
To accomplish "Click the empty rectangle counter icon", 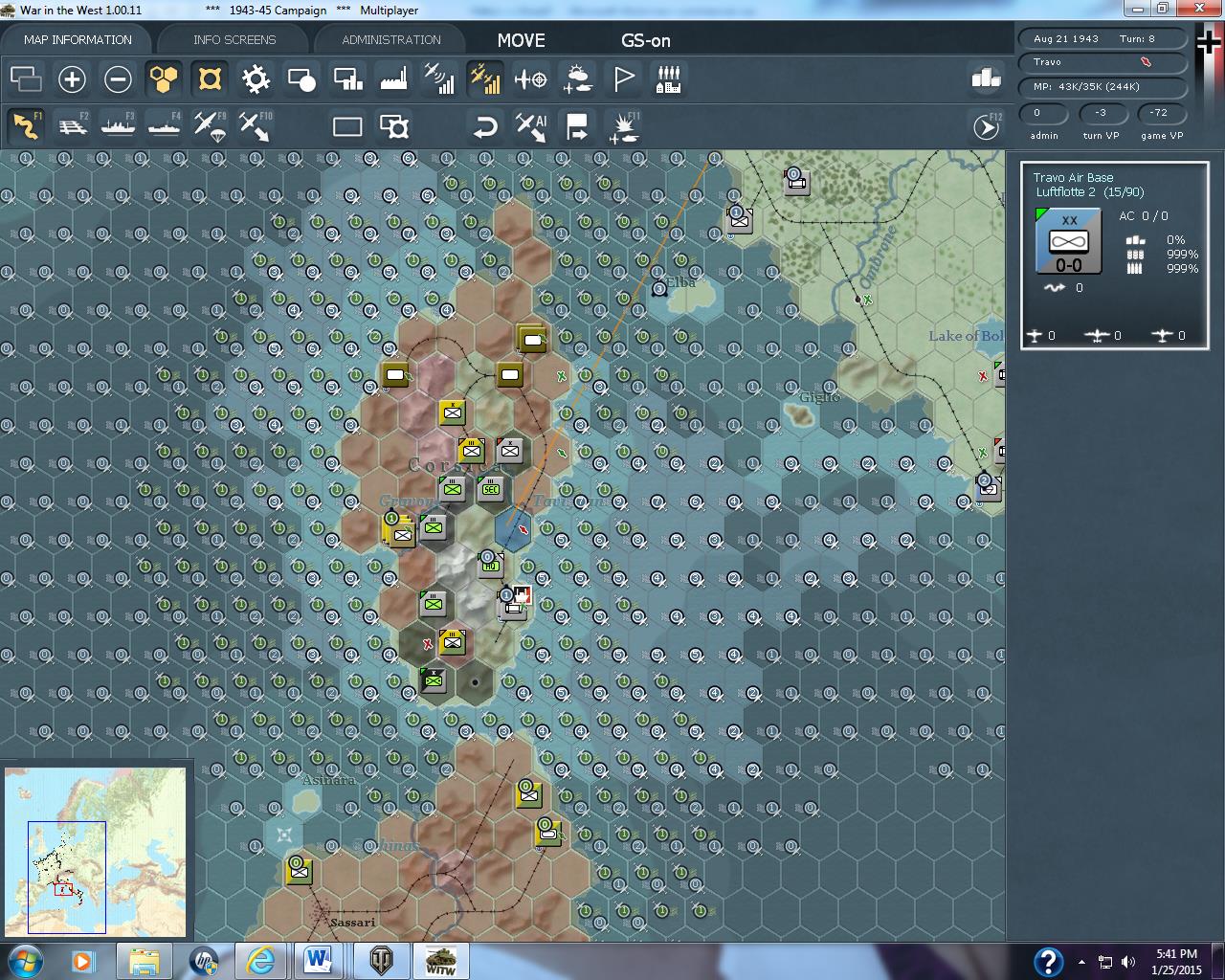I will tap(347, 126).
